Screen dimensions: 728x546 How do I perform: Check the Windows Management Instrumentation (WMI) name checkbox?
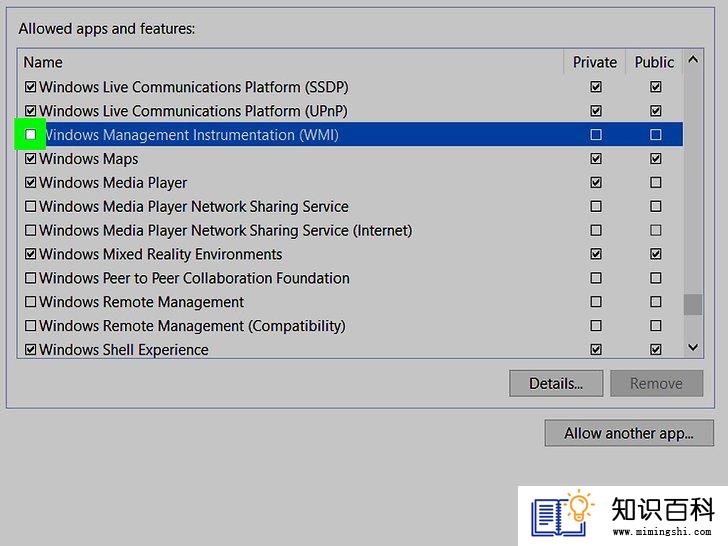pyautogui.click(x=30, y=135)
